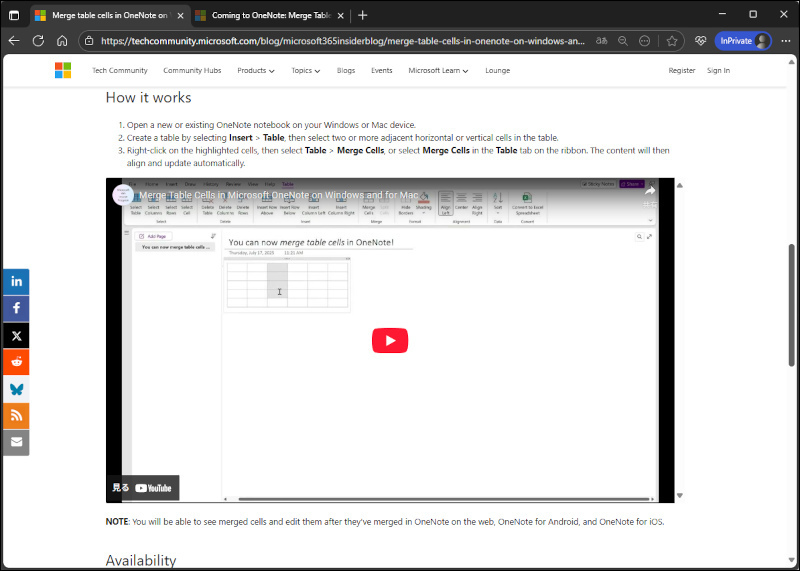Image resolution: width=800 pixels, height=571 pixels.
Task: Click the Microsoft logo in header
Action: point(63,70)
